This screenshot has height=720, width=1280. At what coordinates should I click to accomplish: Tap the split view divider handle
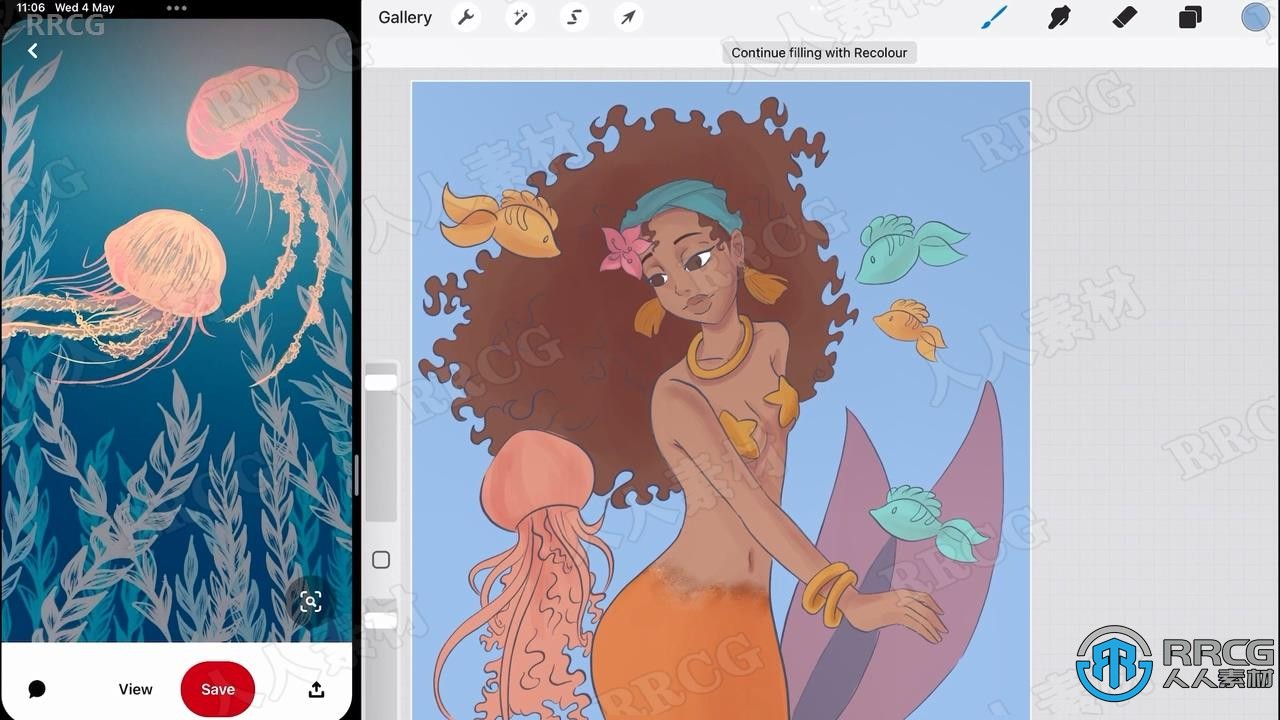coord(357,475)
